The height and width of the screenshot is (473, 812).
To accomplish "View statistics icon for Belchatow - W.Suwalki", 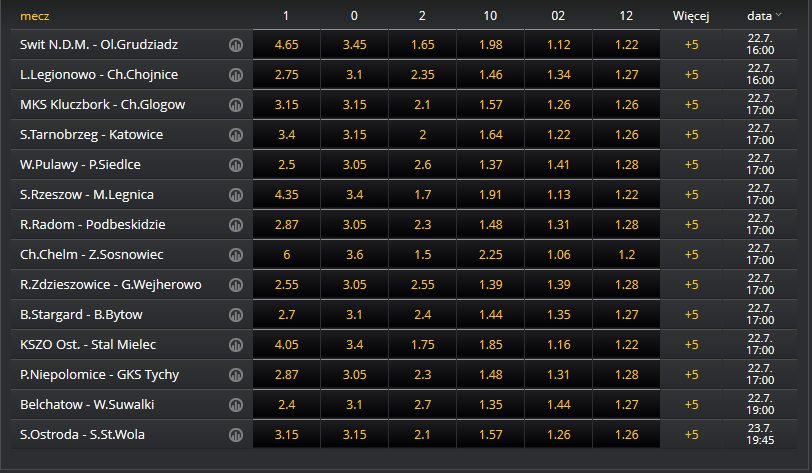I will [x=236, y=405].
